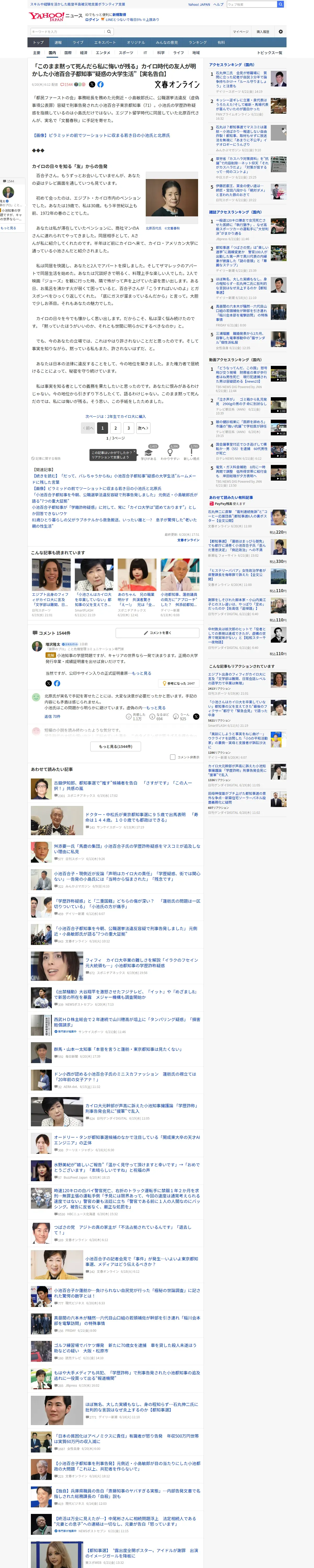Open the トップ navigation tab
Screen dimensions: 314x1568
point(38,43)
